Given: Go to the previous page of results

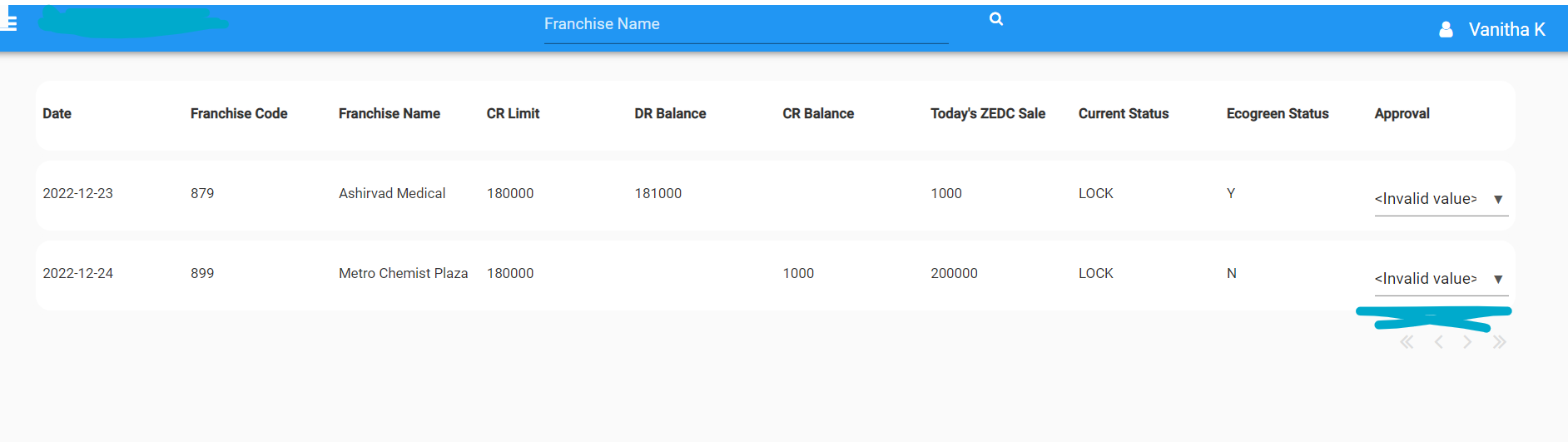Looking at the screenshot, I should (1438, 342).
